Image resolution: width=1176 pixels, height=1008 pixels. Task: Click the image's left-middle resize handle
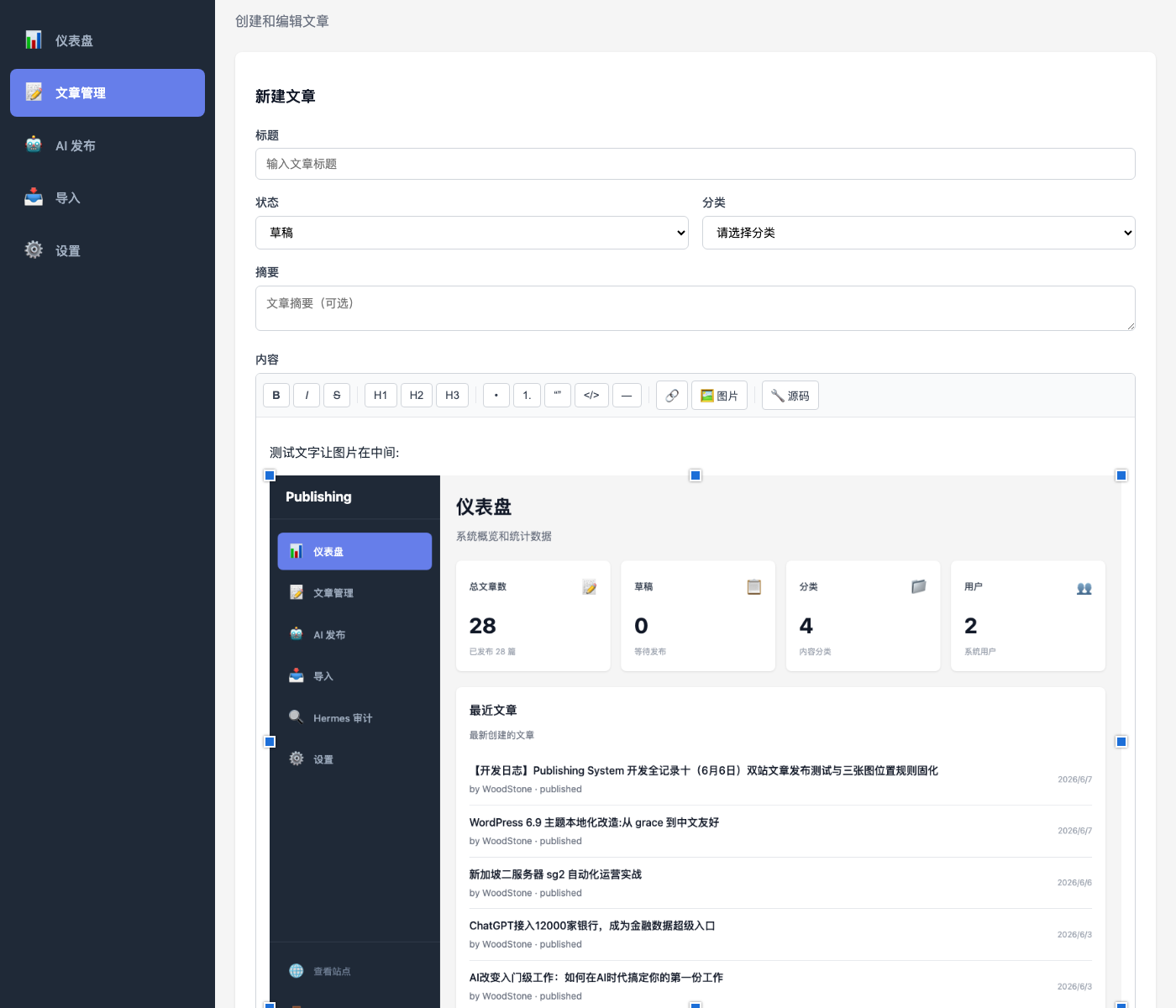[270, 742]
